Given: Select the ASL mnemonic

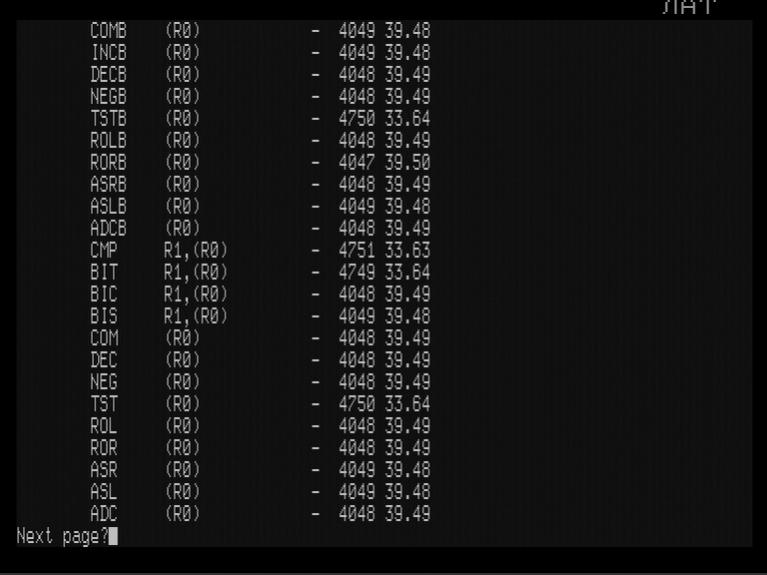Looking at the screenshot, I should [x=104, y=492].
